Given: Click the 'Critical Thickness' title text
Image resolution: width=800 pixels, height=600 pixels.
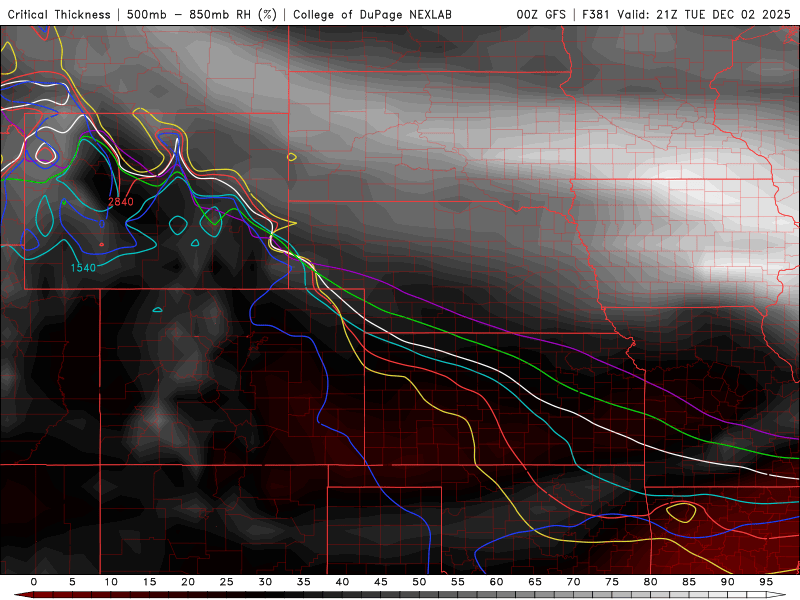Looking at the screenshot, I should coord(59,14).
